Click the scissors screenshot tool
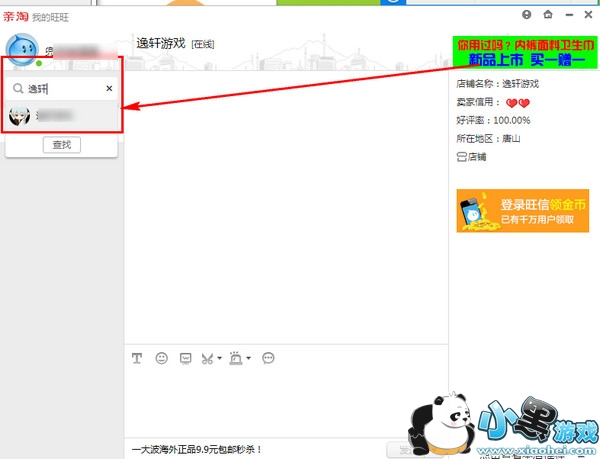This screenshot has height=459, width=600. pyautogui.click(x=207, y=358)
